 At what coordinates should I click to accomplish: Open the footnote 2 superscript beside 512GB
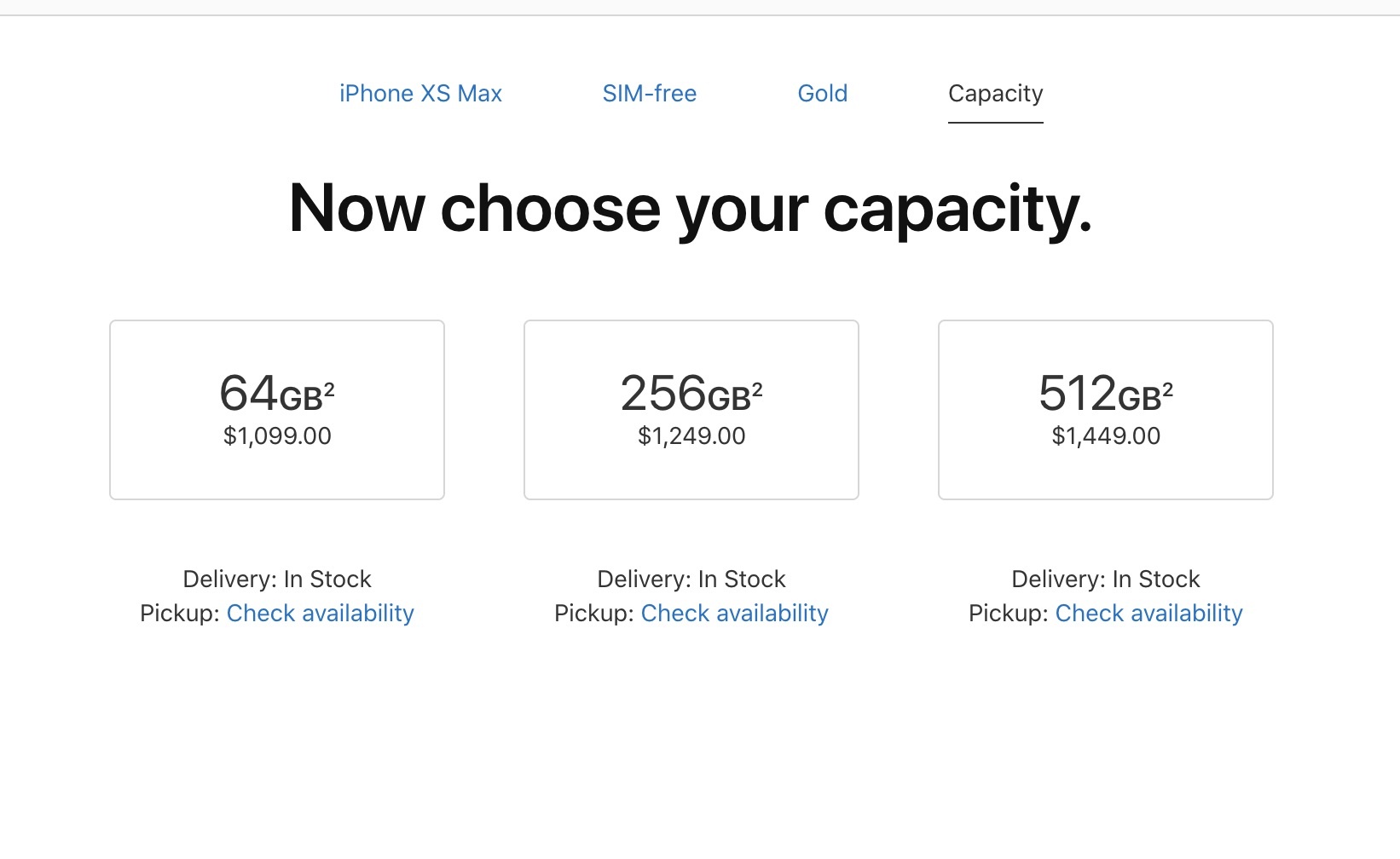(x=1168, y=390)
